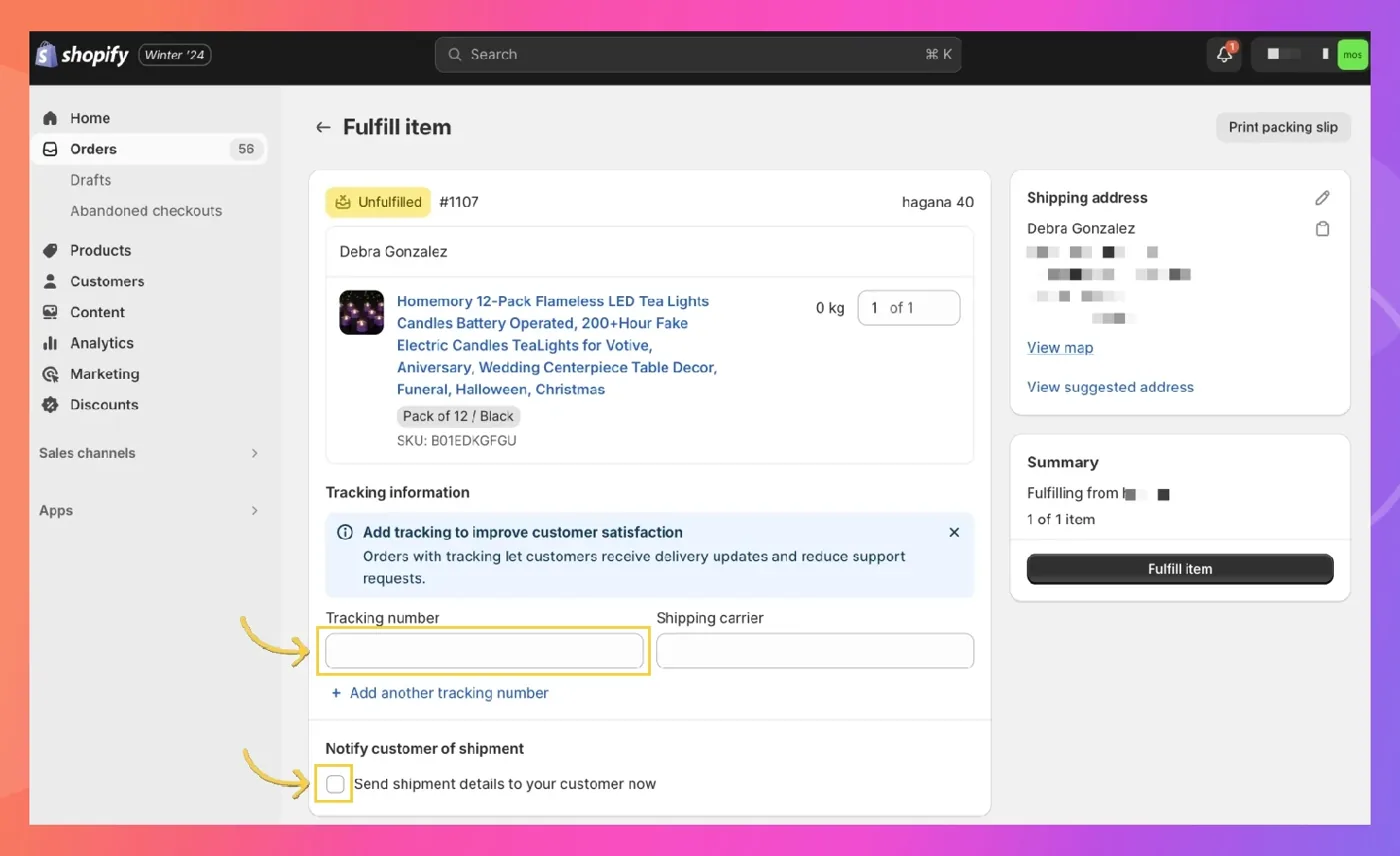Image resolution: width=1400 pixels, height=856 pixels.
Task: Click the Orders count badge 56
Action: pyautogui.click(x=246, y=149)
